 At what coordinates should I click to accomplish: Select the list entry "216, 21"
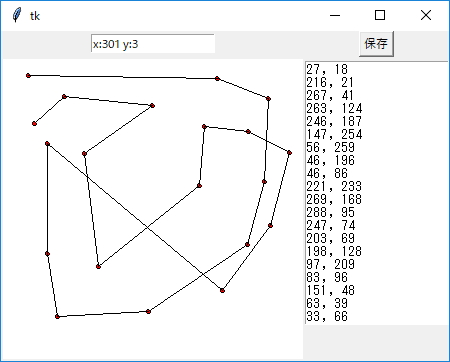coord(330,82)
